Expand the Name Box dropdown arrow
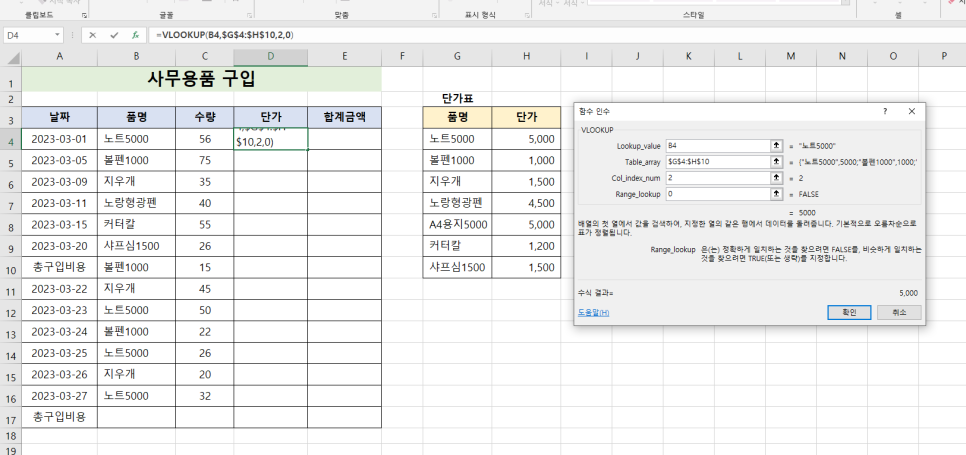 click(57, 36)
